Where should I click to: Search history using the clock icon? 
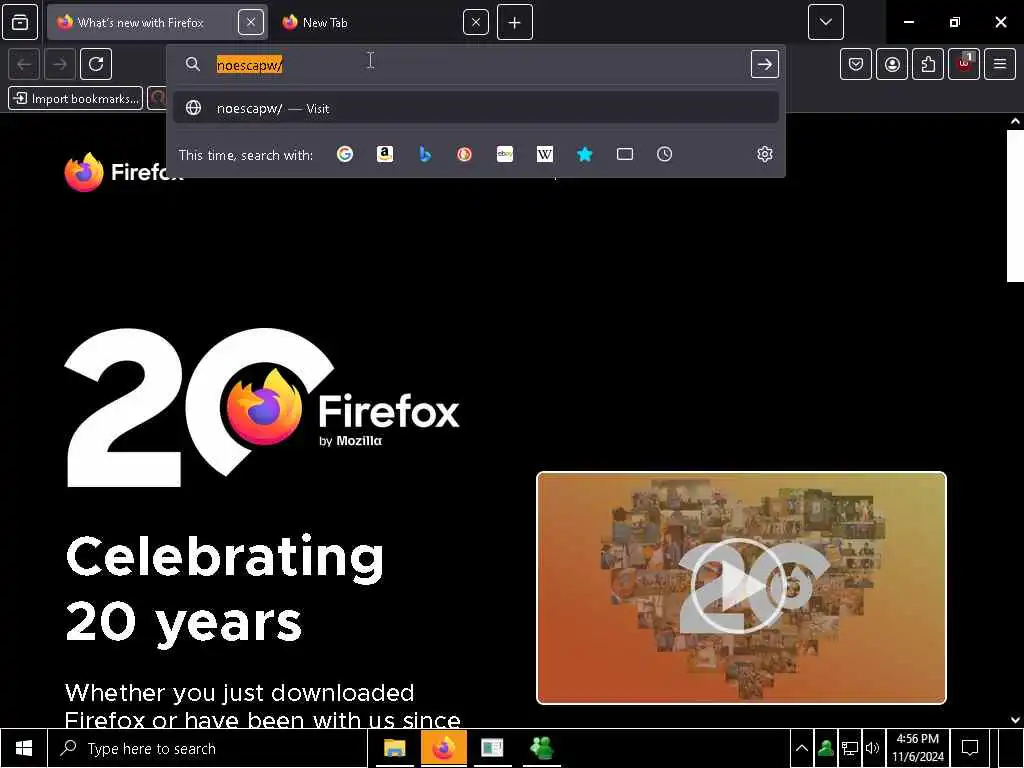[x=664, y=154]
